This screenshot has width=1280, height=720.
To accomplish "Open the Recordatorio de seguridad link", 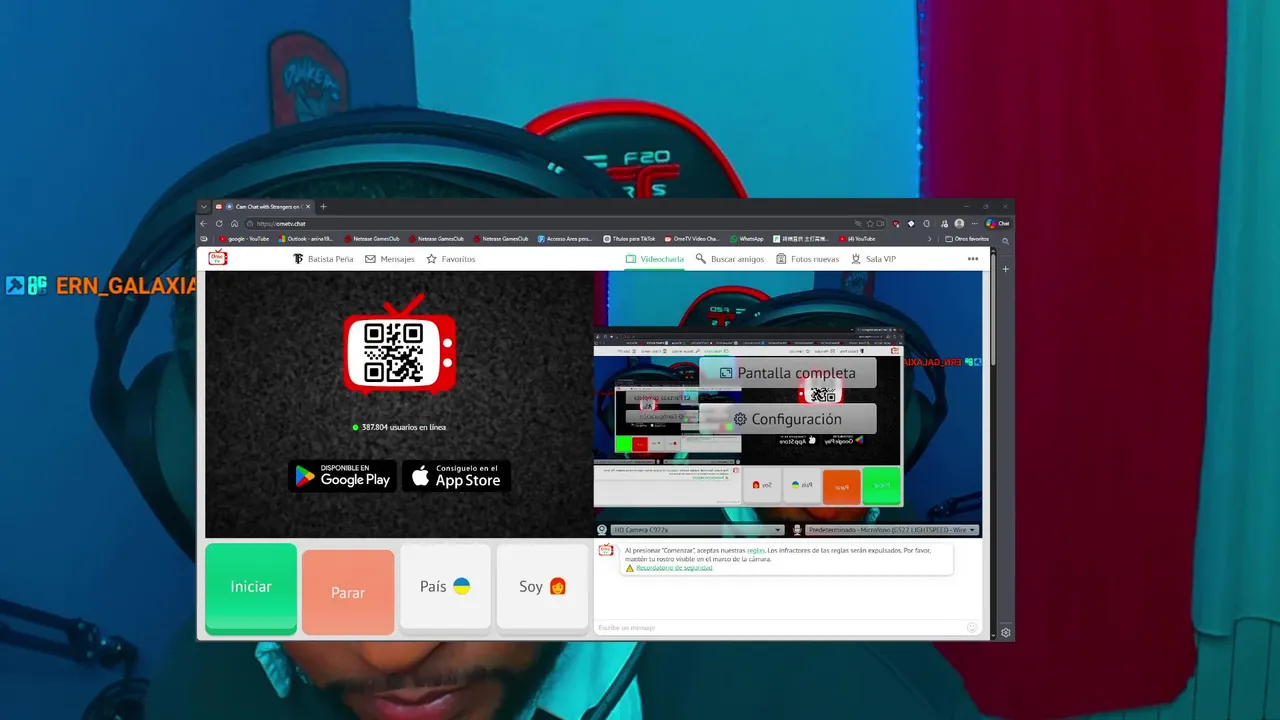I will click(674, 568).
